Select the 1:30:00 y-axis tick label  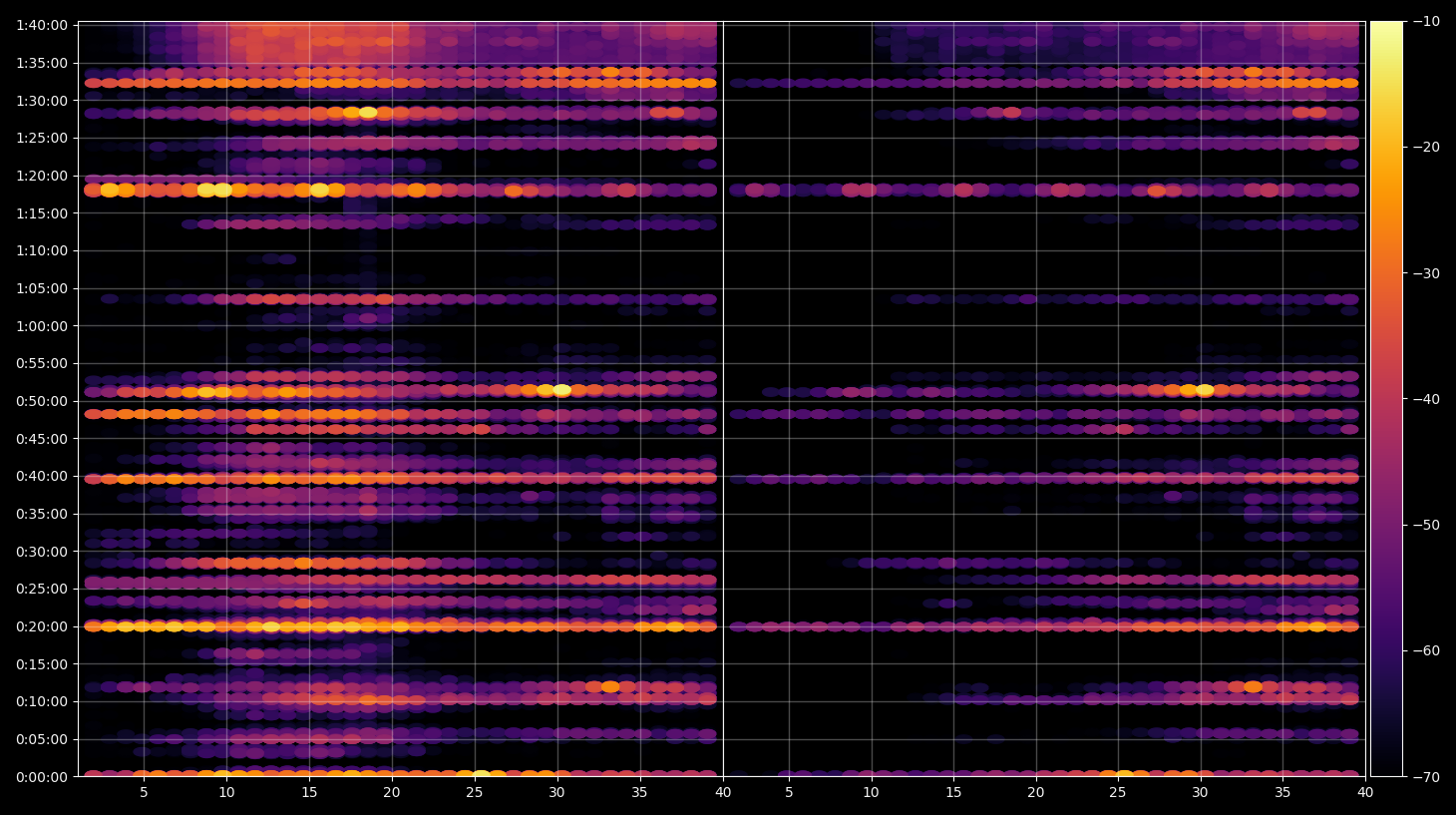[42, 101]
